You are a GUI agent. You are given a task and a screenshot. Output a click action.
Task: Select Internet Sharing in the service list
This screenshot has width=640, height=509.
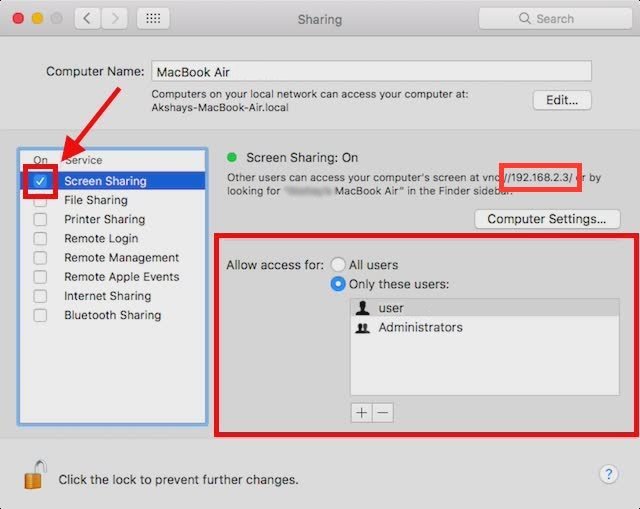(x=107, y=296)
